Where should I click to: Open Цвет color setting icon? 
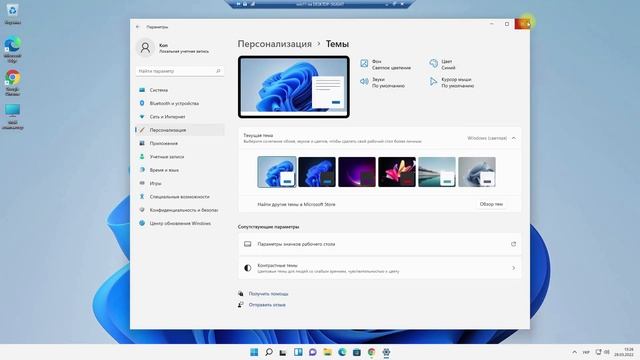[x=433, y=63]
